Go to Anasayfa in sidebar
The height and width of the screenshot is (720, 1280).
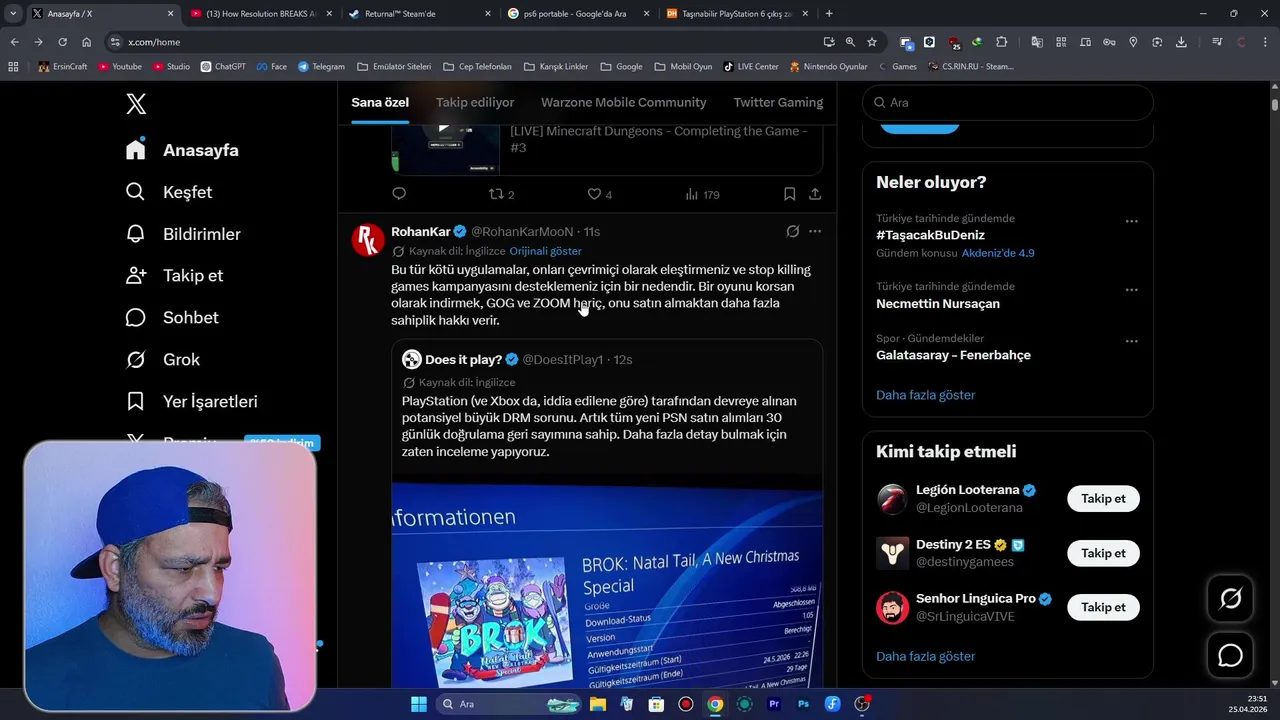click(182, 150)
